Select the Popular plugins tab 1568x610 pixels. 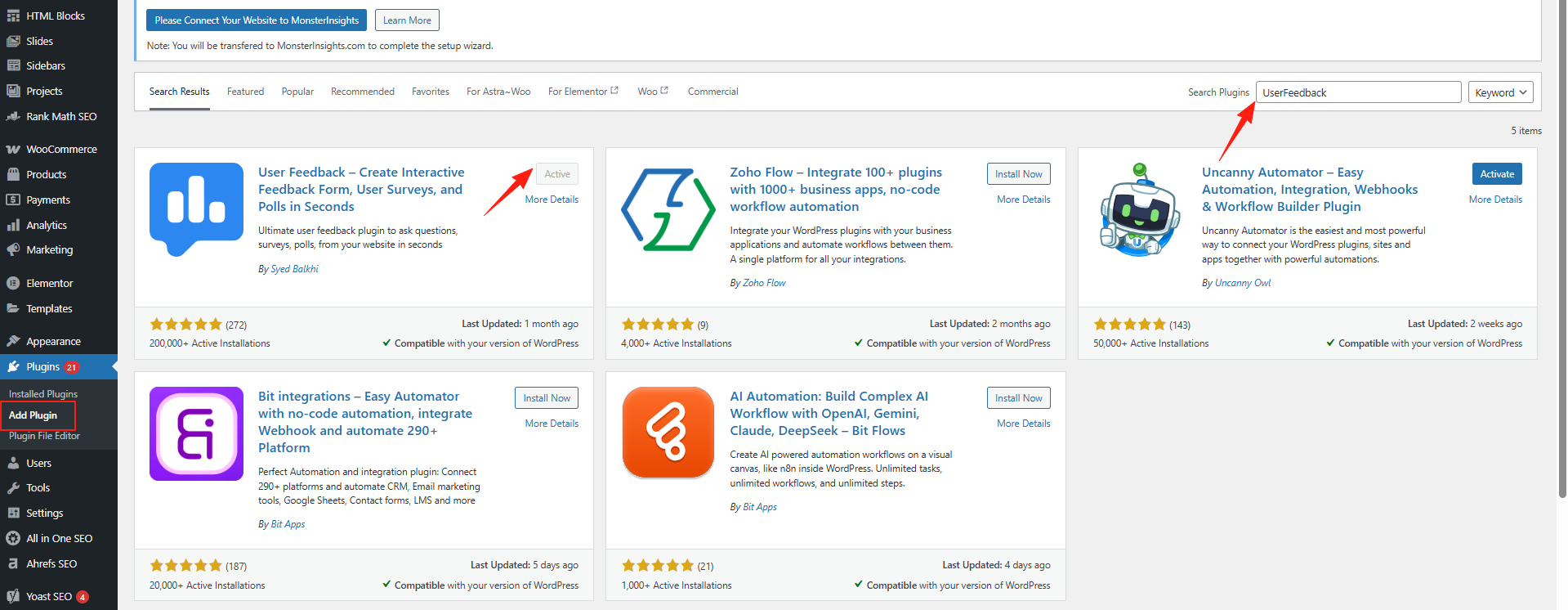pos(297,92)
